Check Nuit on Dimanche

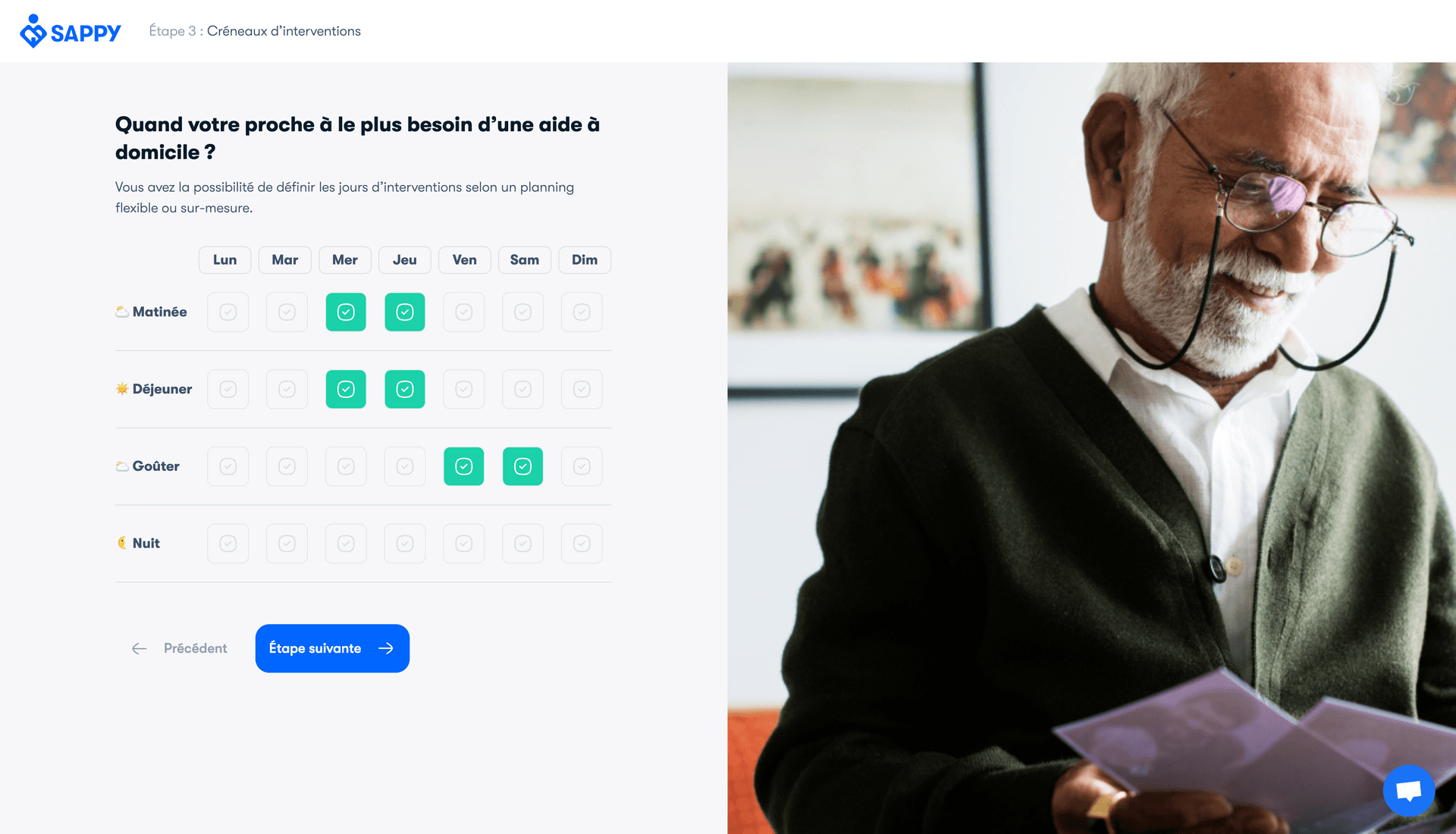pos(582,544)
